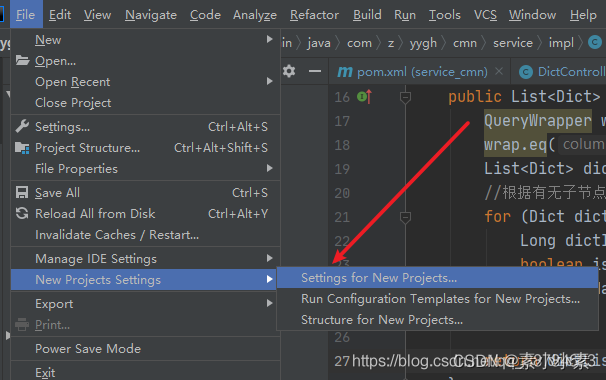The width and height of the screenshot is (606, 380).
Task: Open the Code menu
Action: [x=205, y=15]
